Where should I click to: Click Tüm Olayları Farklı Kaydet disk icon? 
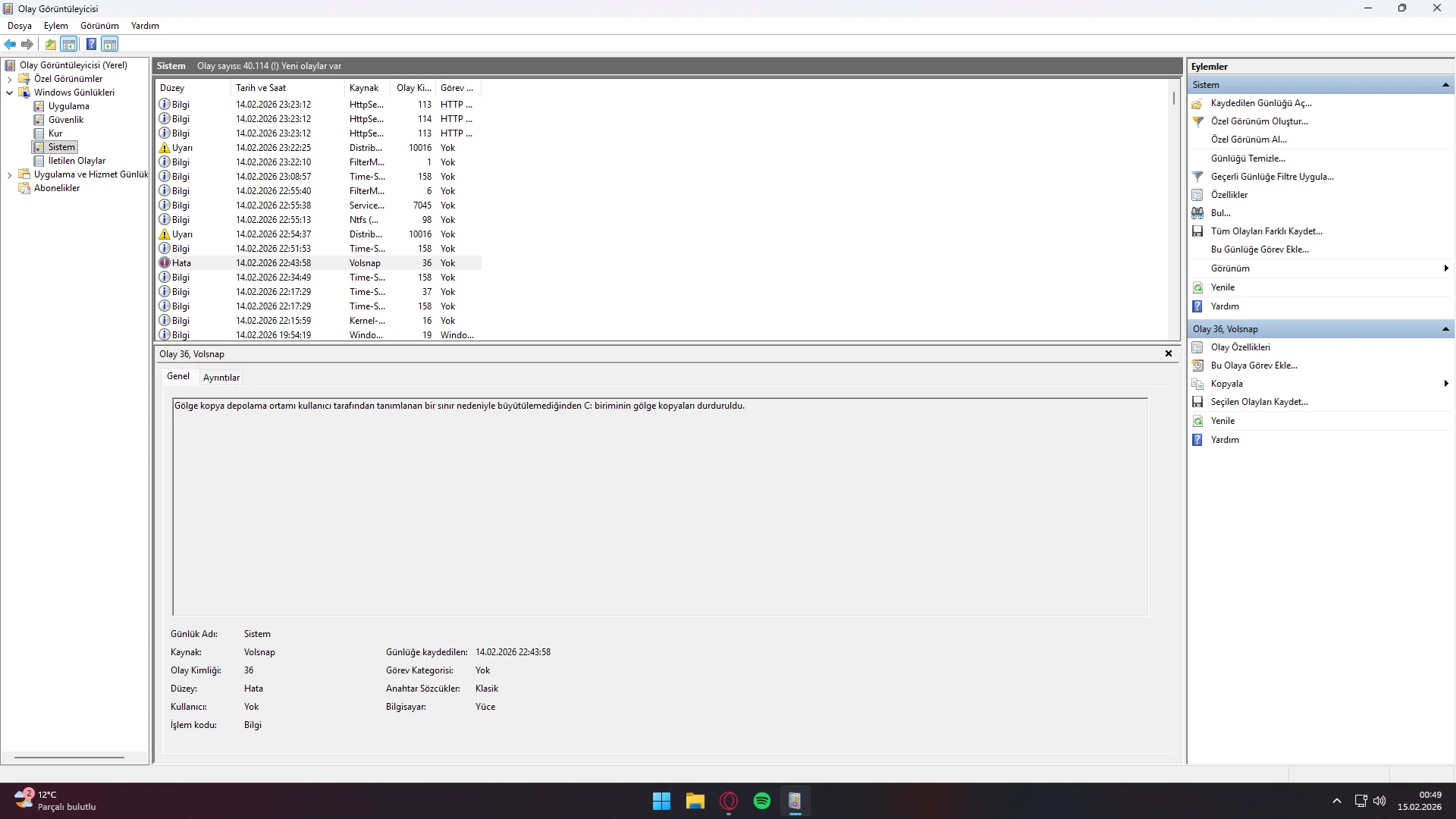coord(1197,231)
